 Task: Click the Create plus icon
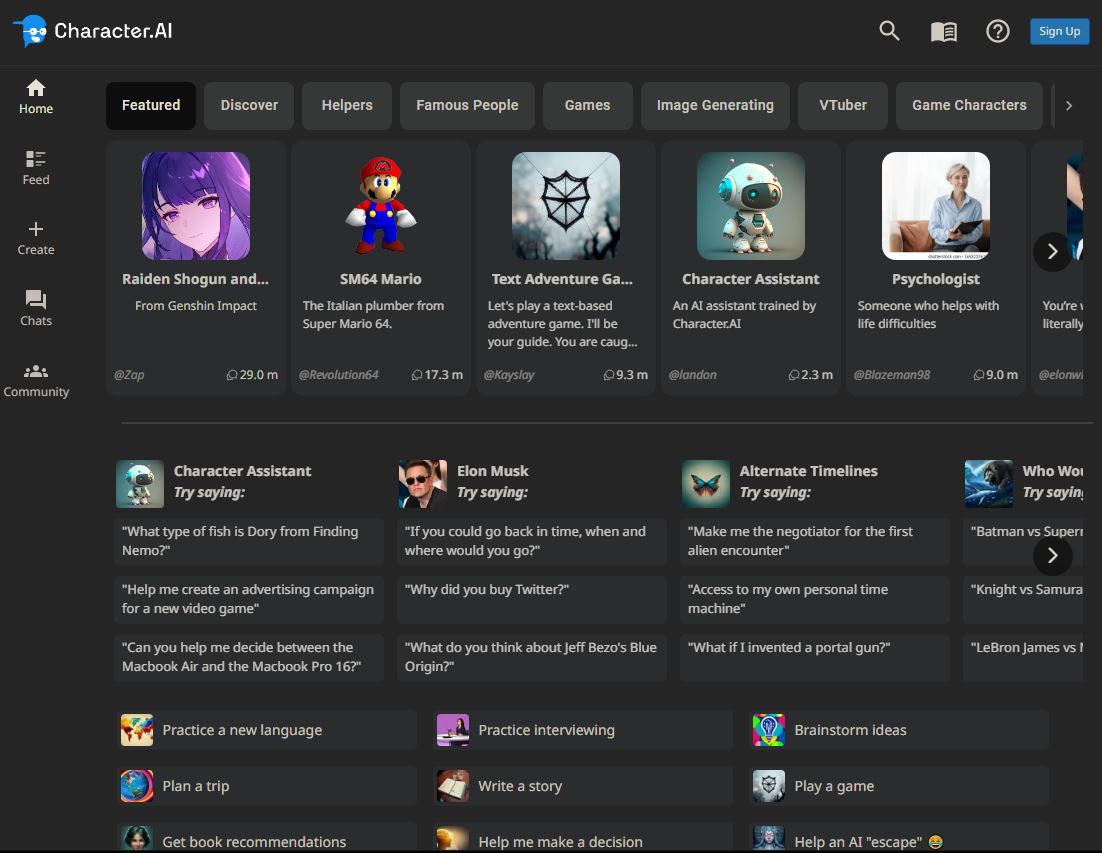pos(36,229)
